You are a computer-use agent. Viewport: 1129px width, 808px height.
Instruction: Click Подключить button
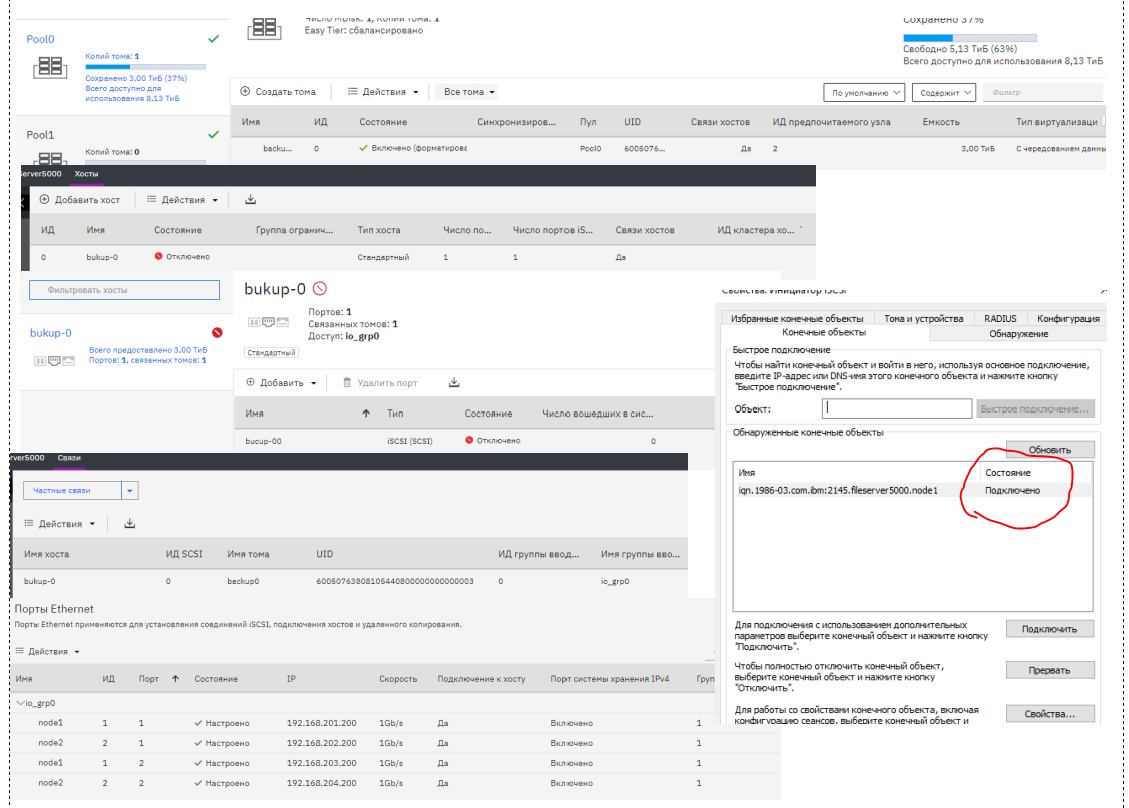pyautogui.click(x=1050, y=629)
